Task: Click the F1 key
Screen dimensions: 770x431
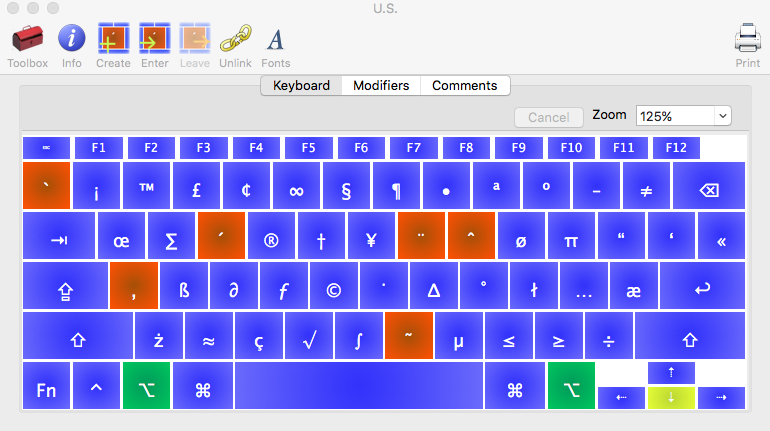Action: click(x=99, y=148)
